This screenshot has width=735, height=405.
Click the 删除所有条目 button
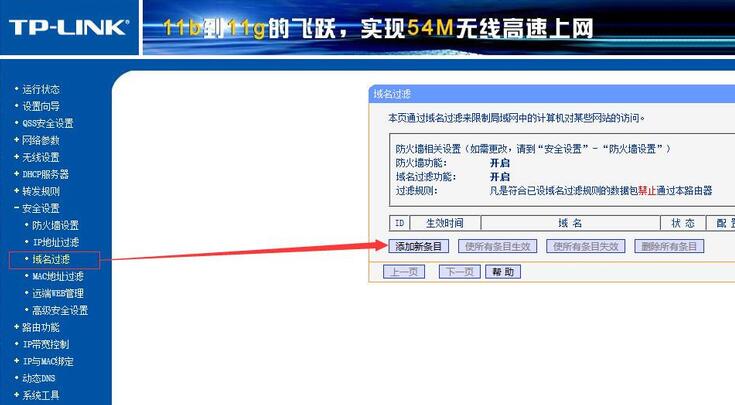click(x=669, y=246)
